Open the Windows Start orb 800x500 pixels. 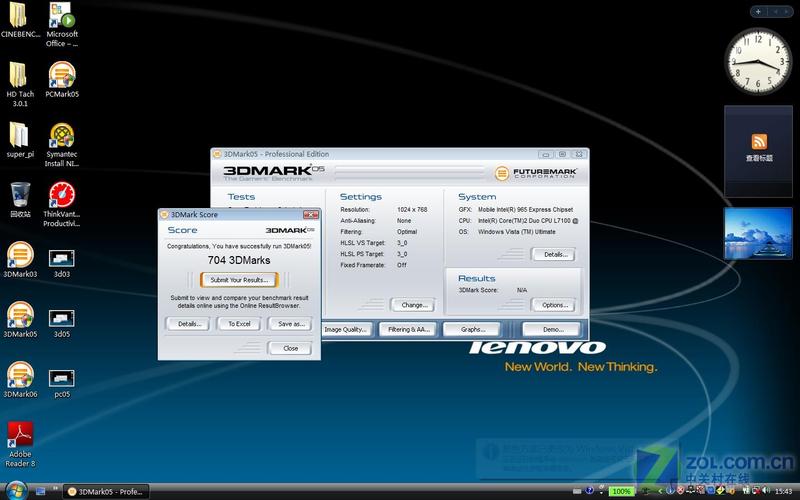(16, 490)
